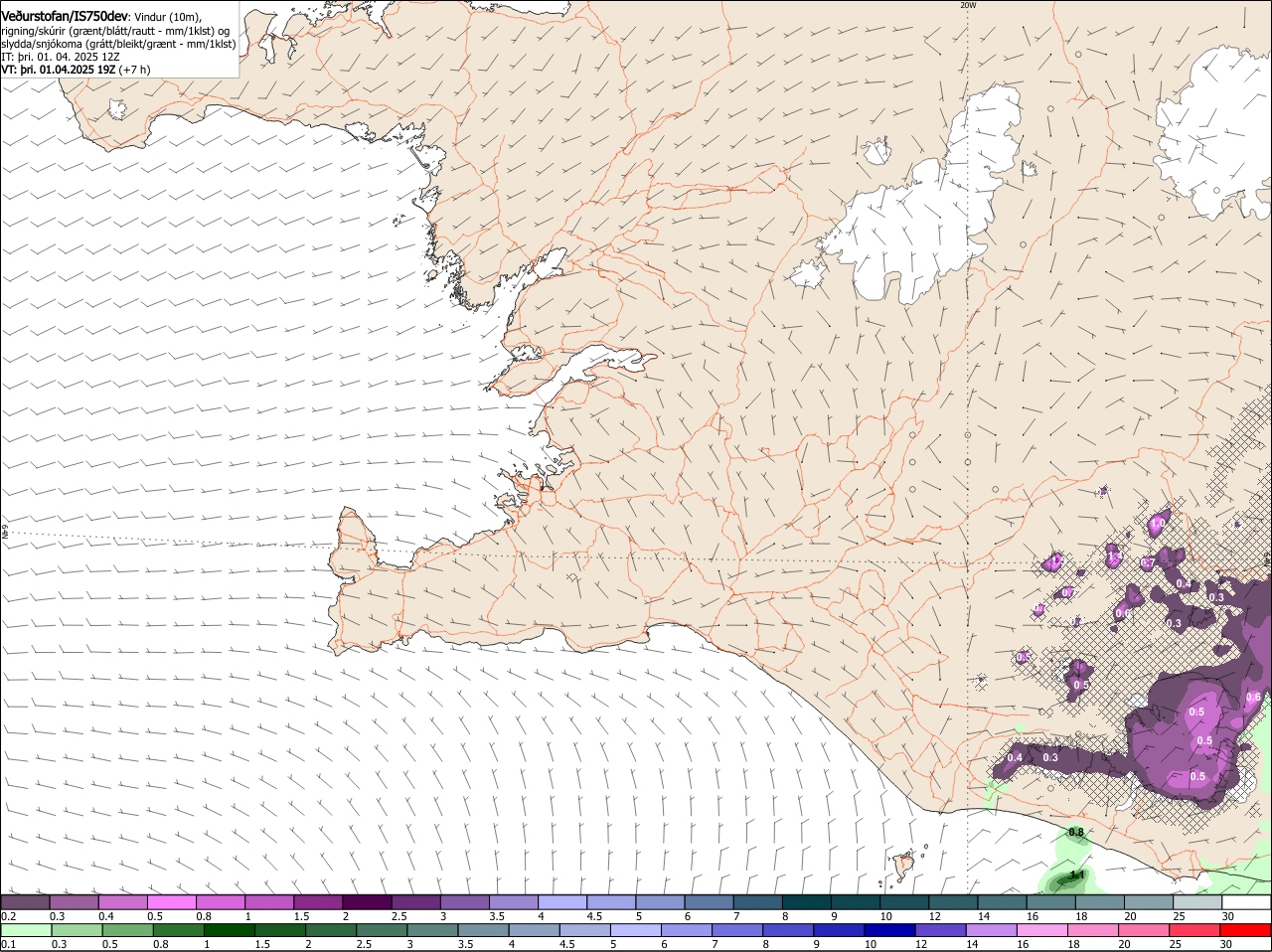1272x952 pixels.
Task: Click the 0.7 snowfall value on the map
Action: (1147, 563)
